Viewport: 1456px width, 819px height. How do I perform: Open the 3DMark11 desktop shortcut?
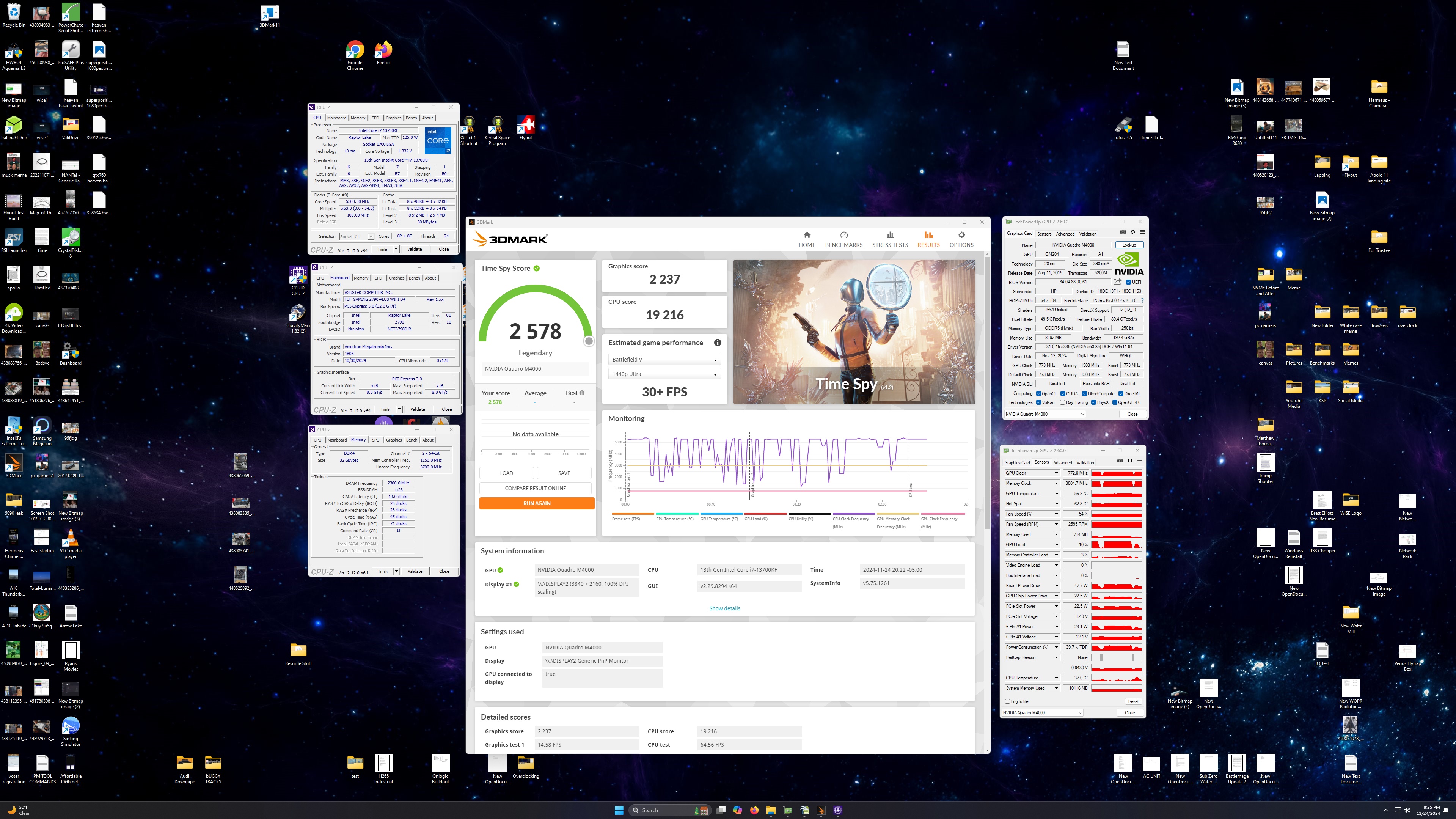(x=270, y=16)
